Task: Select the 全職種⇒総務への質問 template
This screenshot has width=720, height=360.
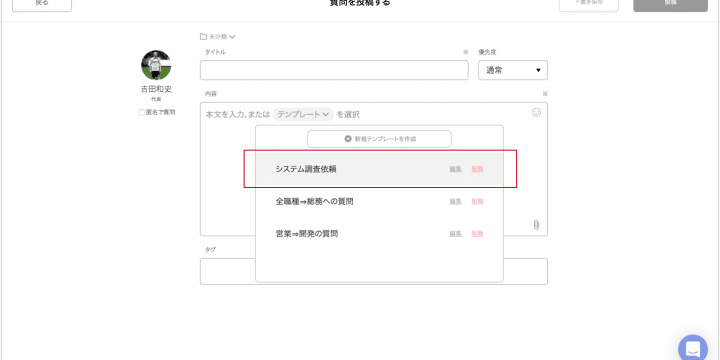Action: [x=379, y=201]
